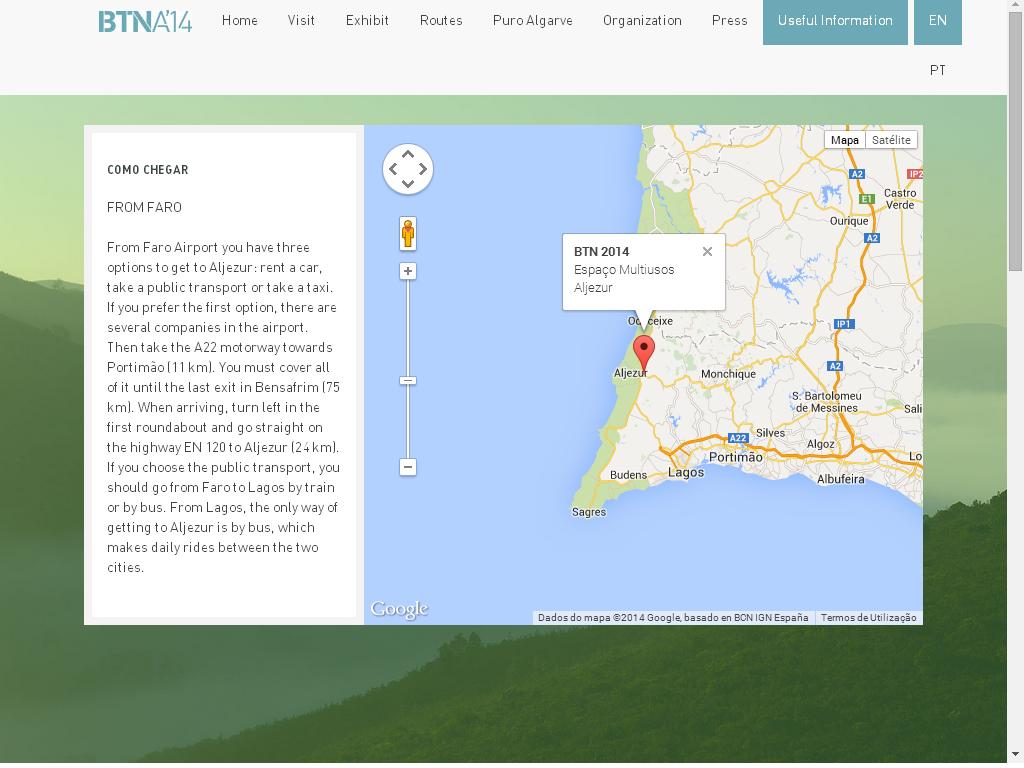The height and width of the screenshot is (768, 1024).
Task: Click the Budens label on the map
Action: pos(628,475)
